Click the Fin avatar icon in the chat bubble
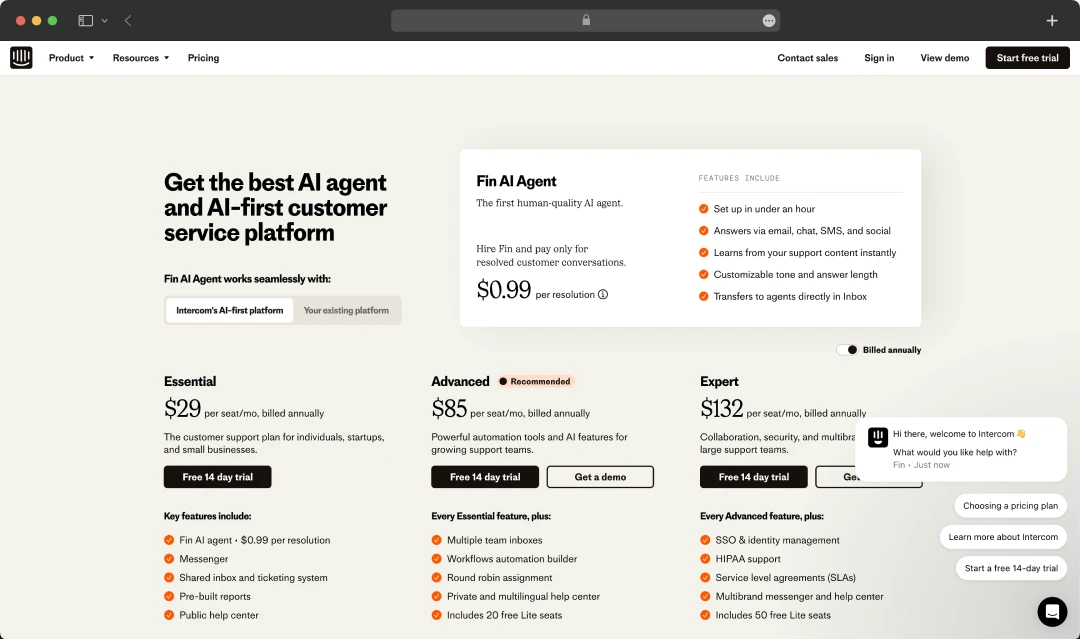 (877, 437)
